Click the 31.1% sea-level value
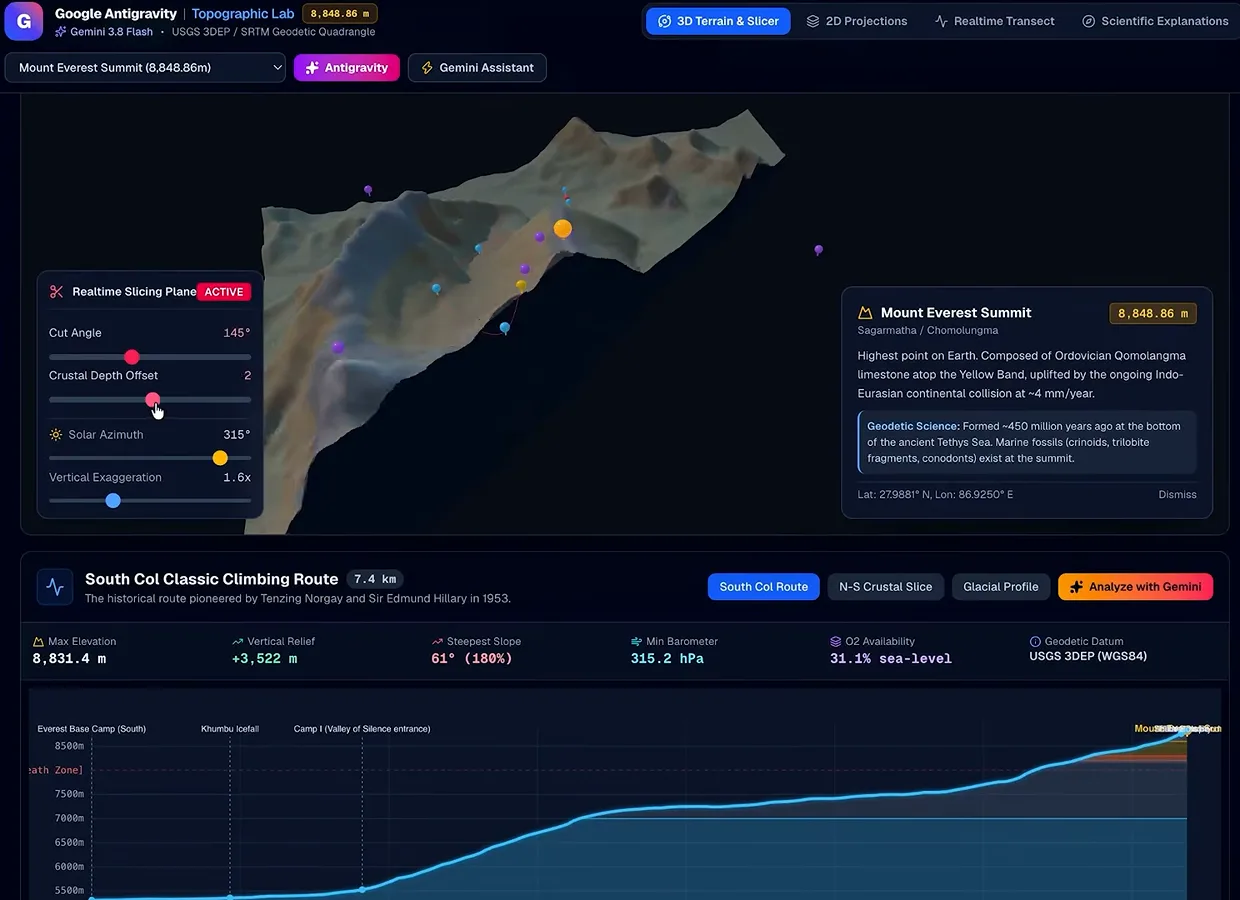The image size is (1240, 900). pos(891,659)
